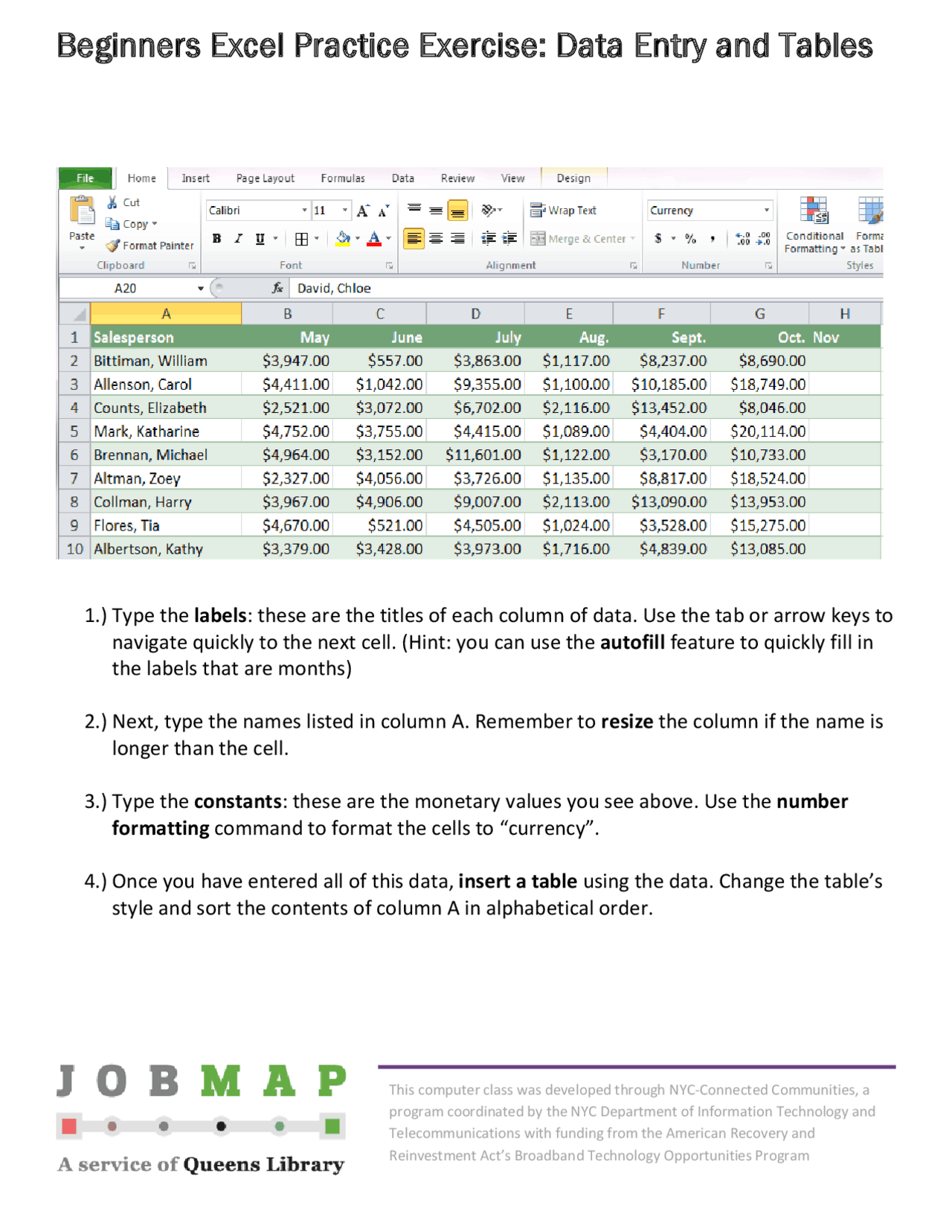Click the green File button

tap(85, 179)
